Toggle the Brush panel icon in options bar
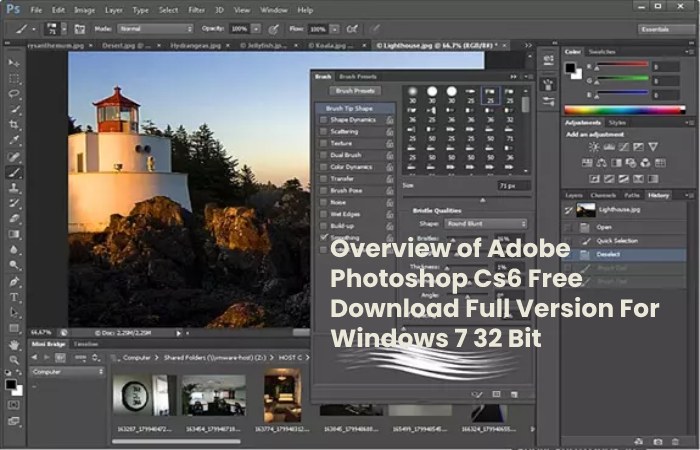Screen dimensions: 700x450 click(x=79, y=29)
